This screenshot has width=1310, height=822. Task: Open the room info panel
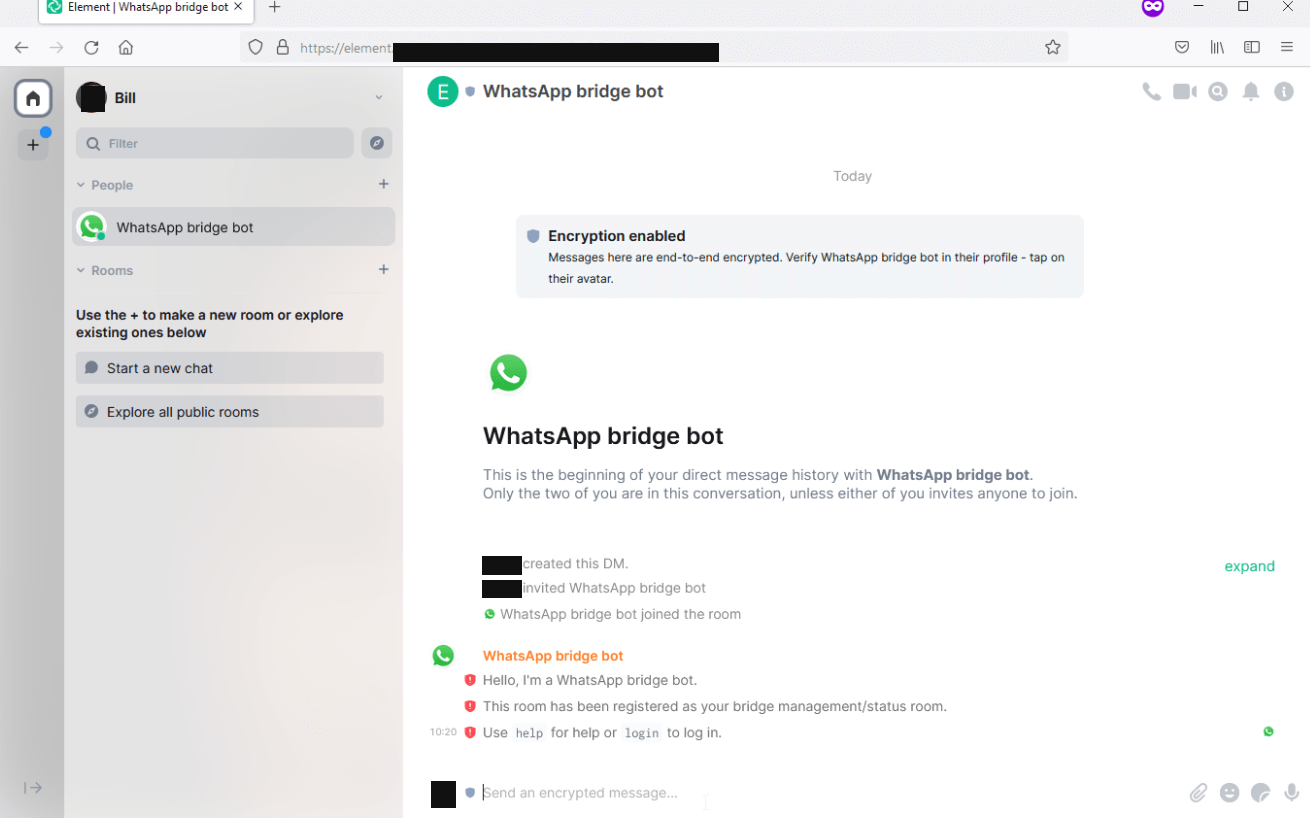click(x=1284, y=92)
